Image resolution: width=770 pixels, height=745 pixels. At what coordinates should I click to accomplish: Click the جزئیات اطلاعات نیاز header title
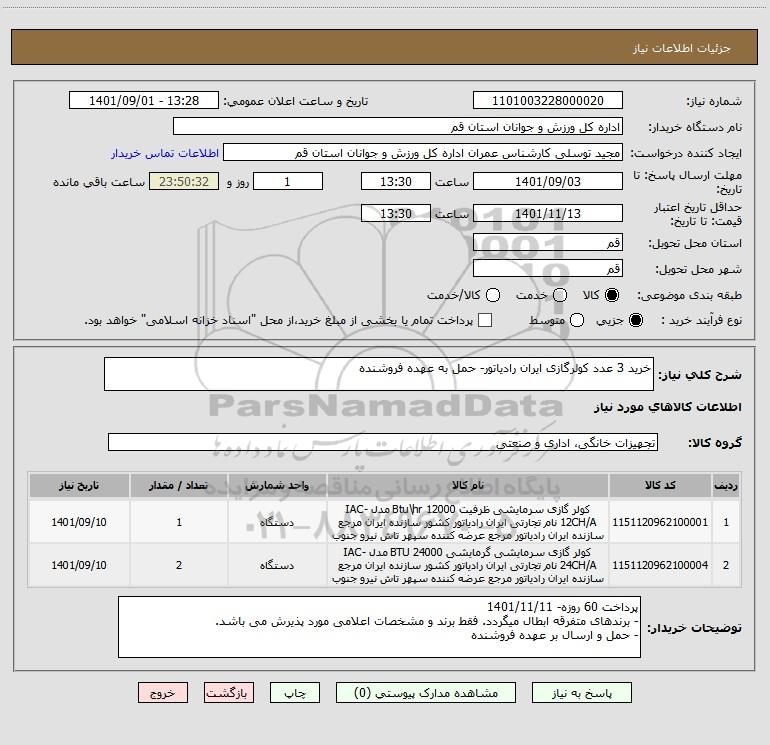(x=682, y=48)
